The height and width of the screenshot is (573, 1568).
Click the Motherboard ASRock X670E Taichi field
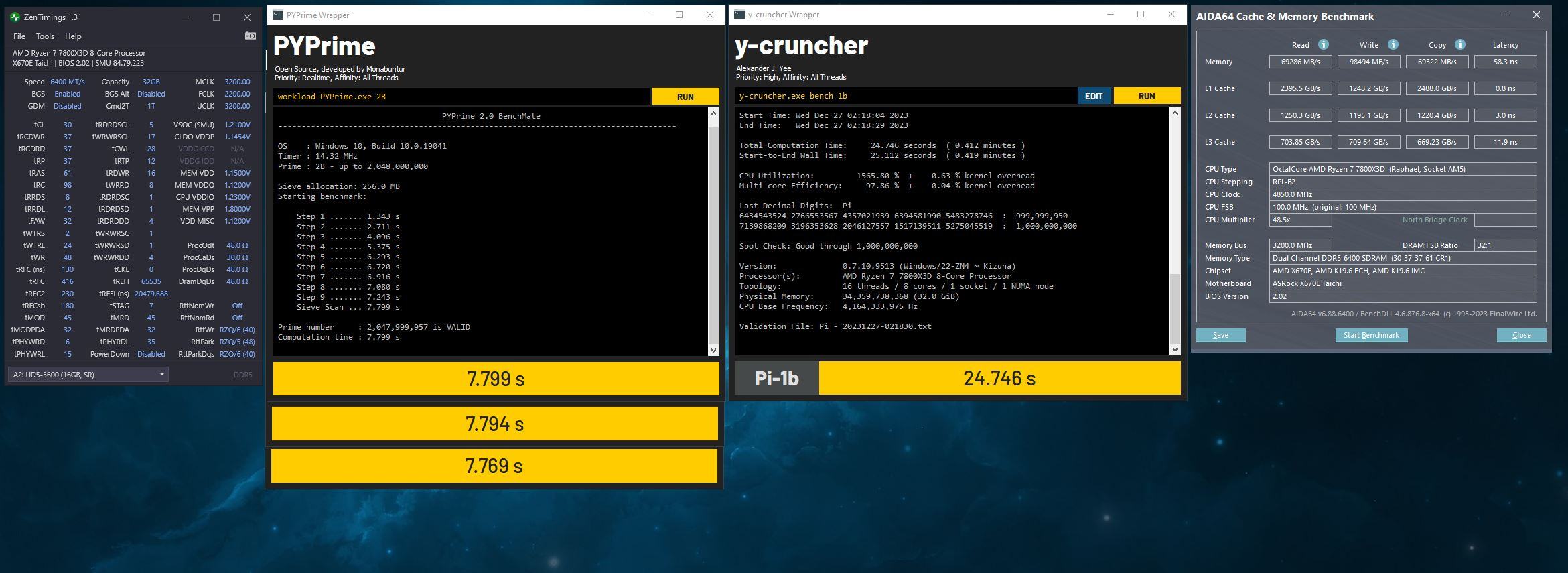pos(1403,283)
